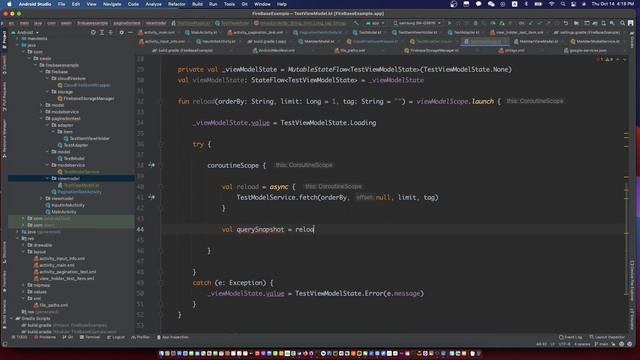This screenshot has height=360, width=640.
Task: Open Project tool window side tab
Action: (x=4, y=40)
